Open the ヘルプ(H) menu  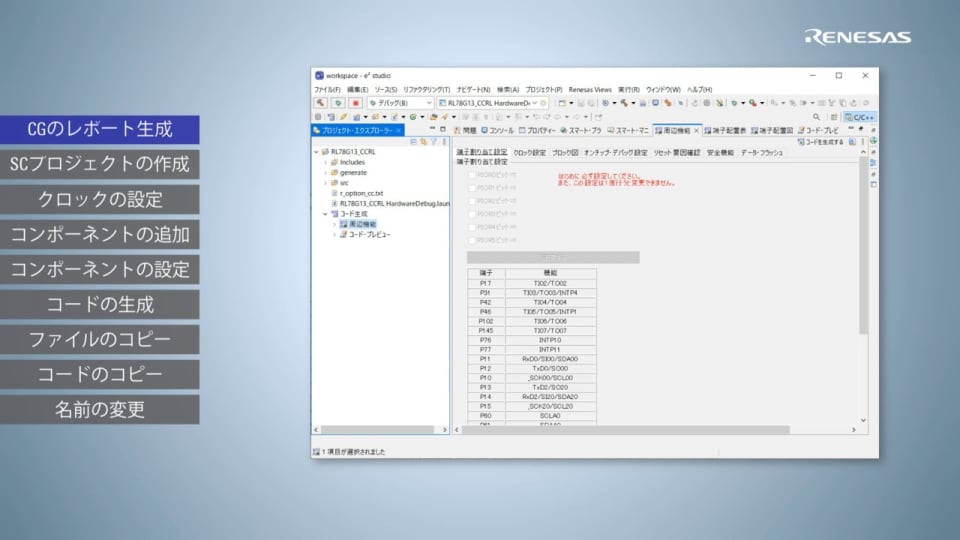pos(699,89)
